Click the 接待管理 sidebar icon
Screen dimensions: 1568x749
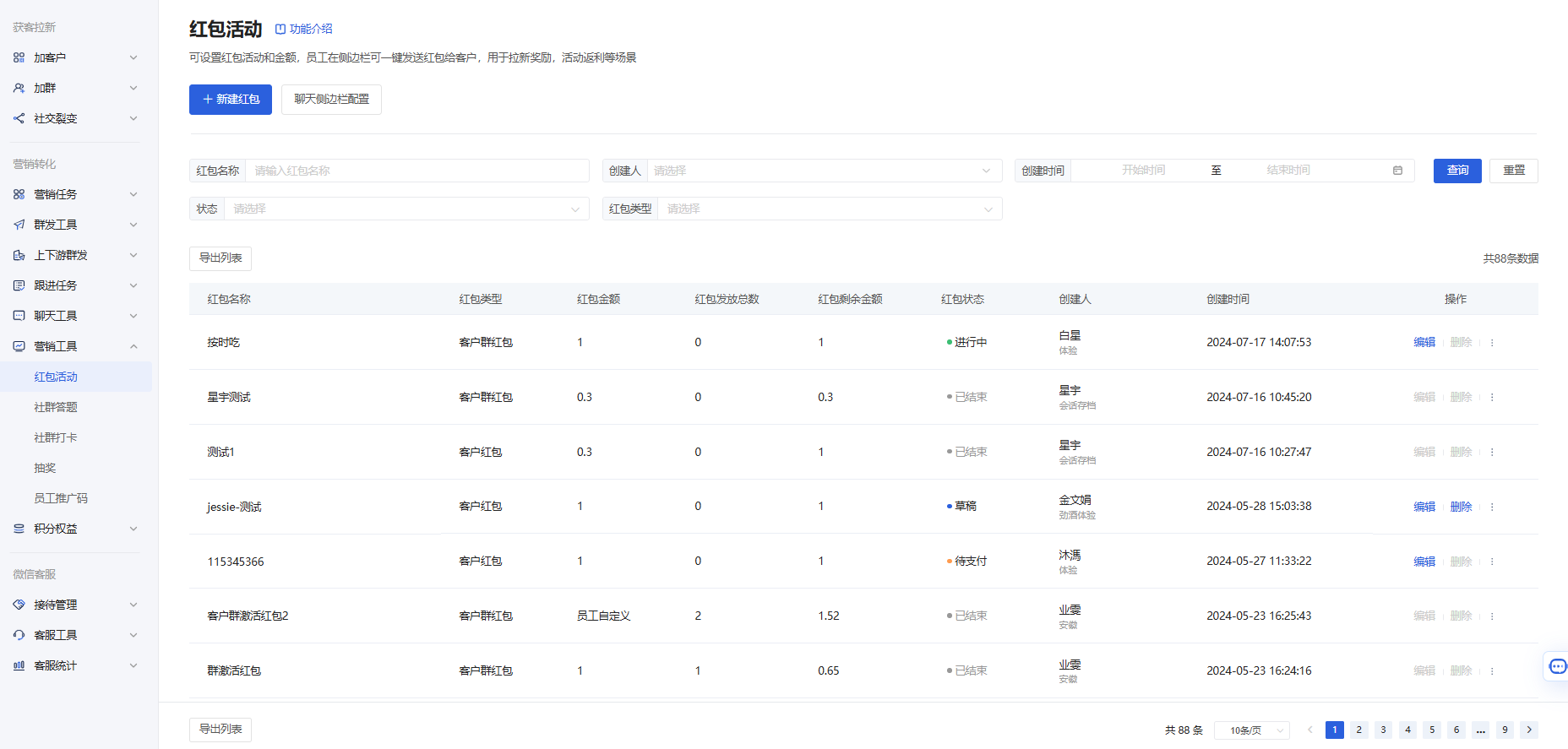tap(19, 605)
